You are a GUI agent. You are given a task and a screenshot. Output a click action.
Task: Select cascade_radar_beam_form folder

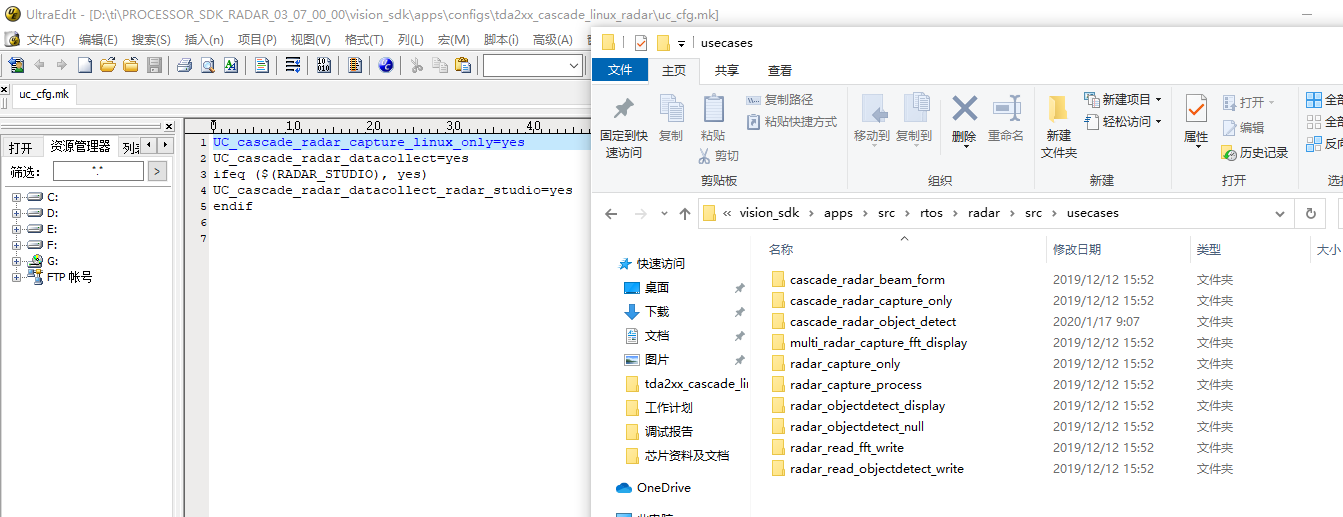(867, 280)
